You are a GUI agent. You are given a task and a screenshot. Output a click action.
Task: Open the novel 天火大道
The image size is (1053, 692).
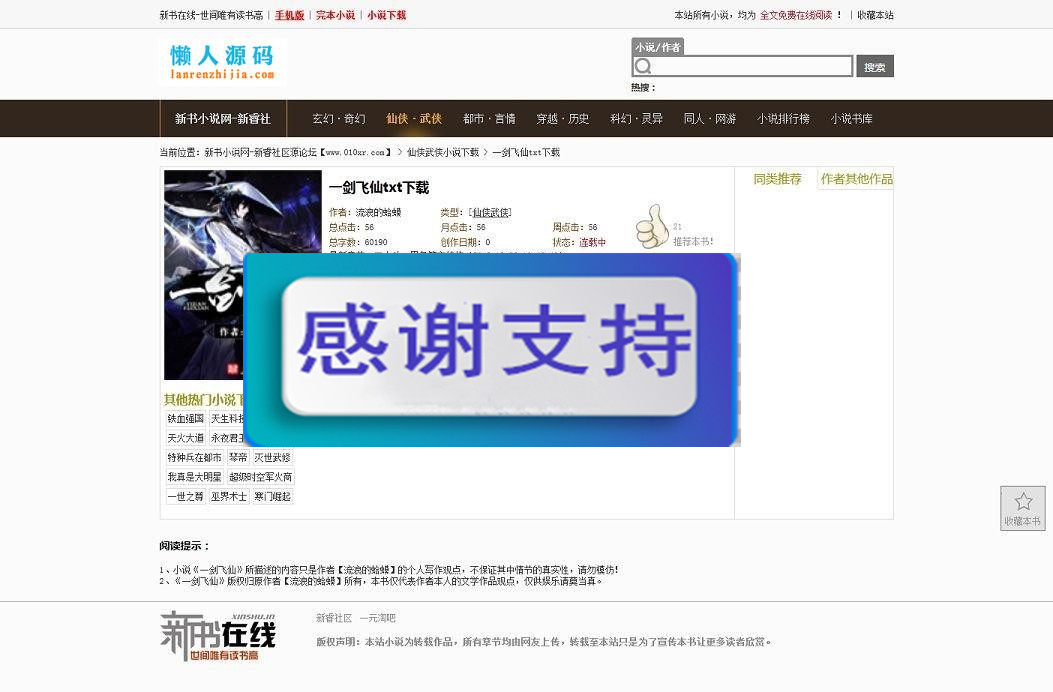tap(185, 438)
